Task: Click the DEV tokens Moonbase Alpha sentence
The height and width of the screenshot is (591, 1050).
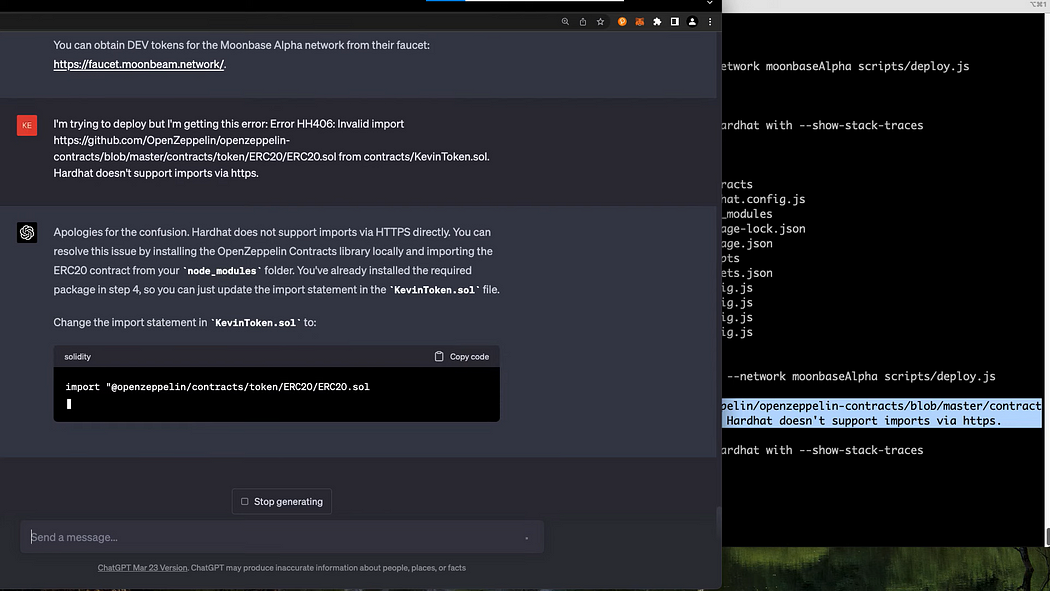Action: click(242, 46)
